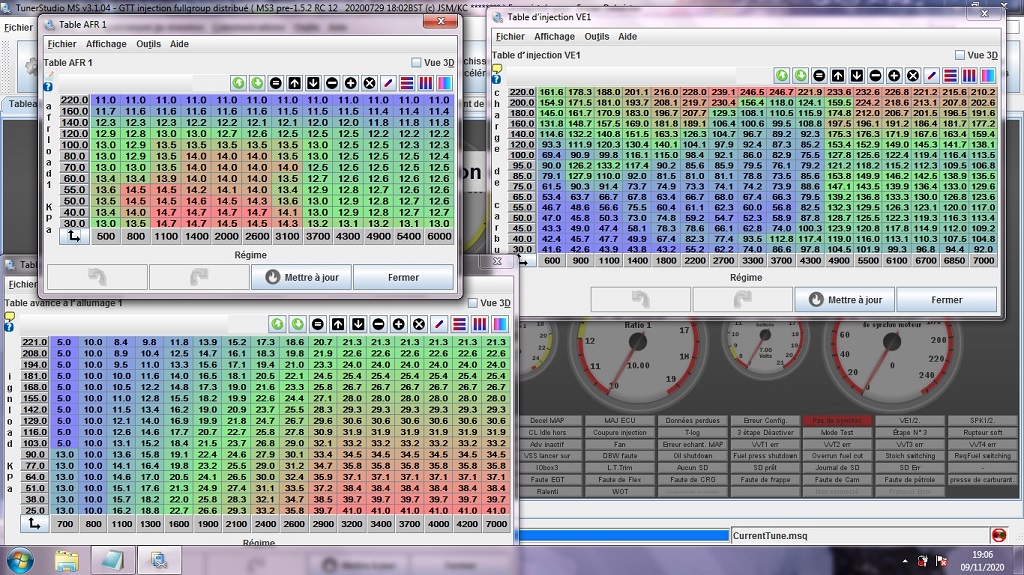The height and width of the screenshot is (575, 1024).
Task: Select the 220.0 / 500 cell in AFR table
Action: pos(105,101)
